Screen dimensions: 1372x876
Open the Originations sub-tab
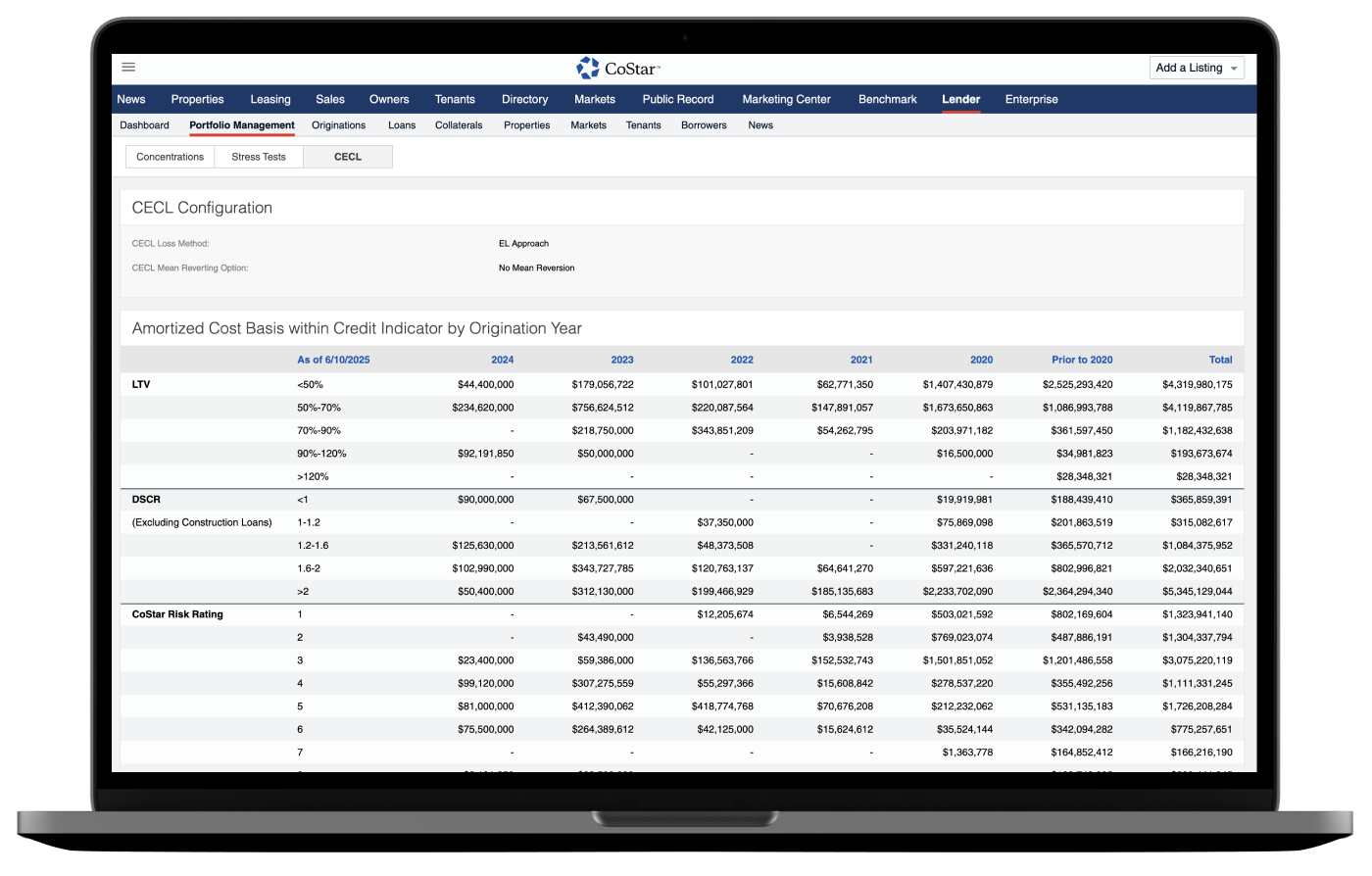(338, 125)
